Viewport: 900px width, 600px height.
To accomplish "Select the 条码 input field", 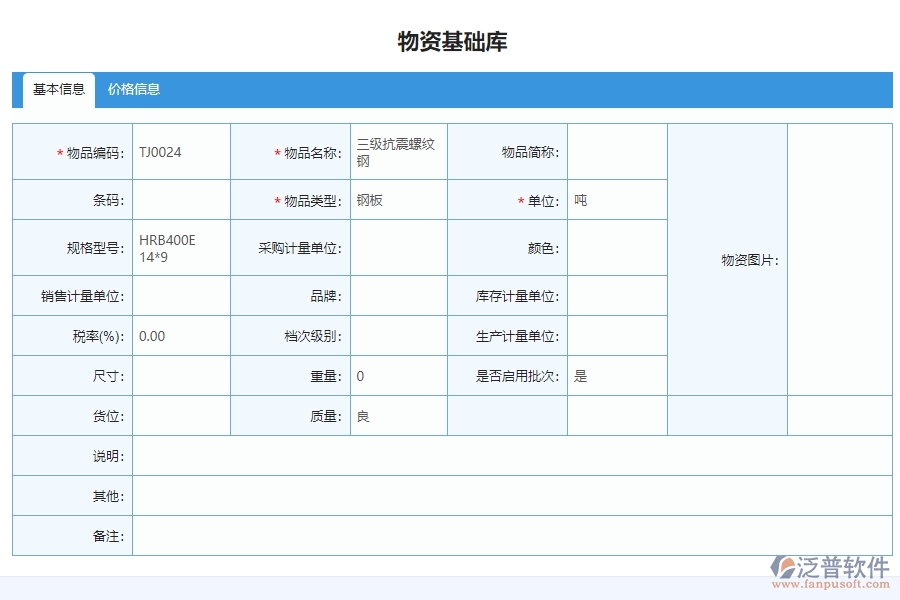I will (x=180, y=200).
